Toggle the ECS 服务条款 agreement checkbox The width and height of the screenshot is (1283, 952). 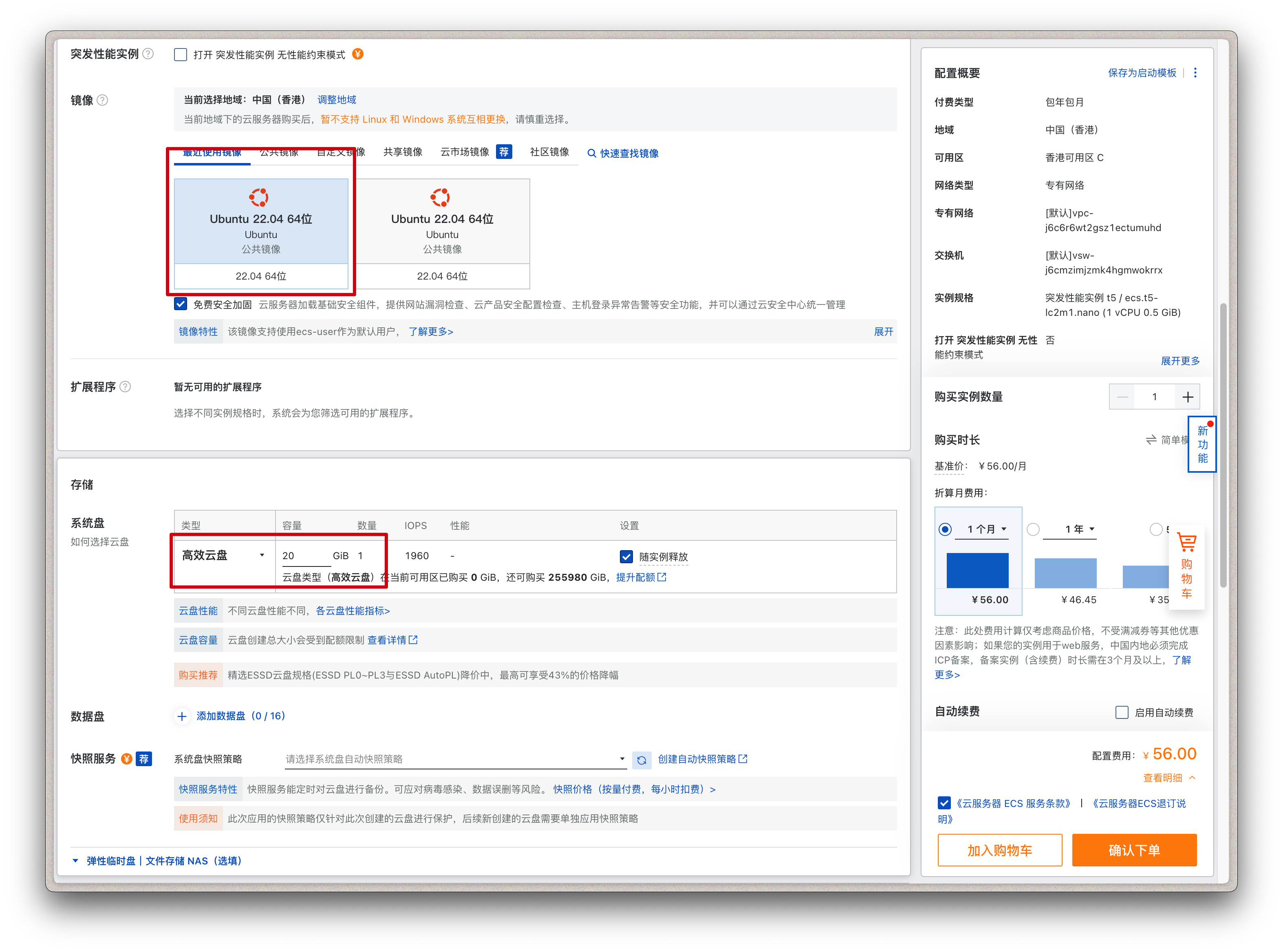[944, 803]
